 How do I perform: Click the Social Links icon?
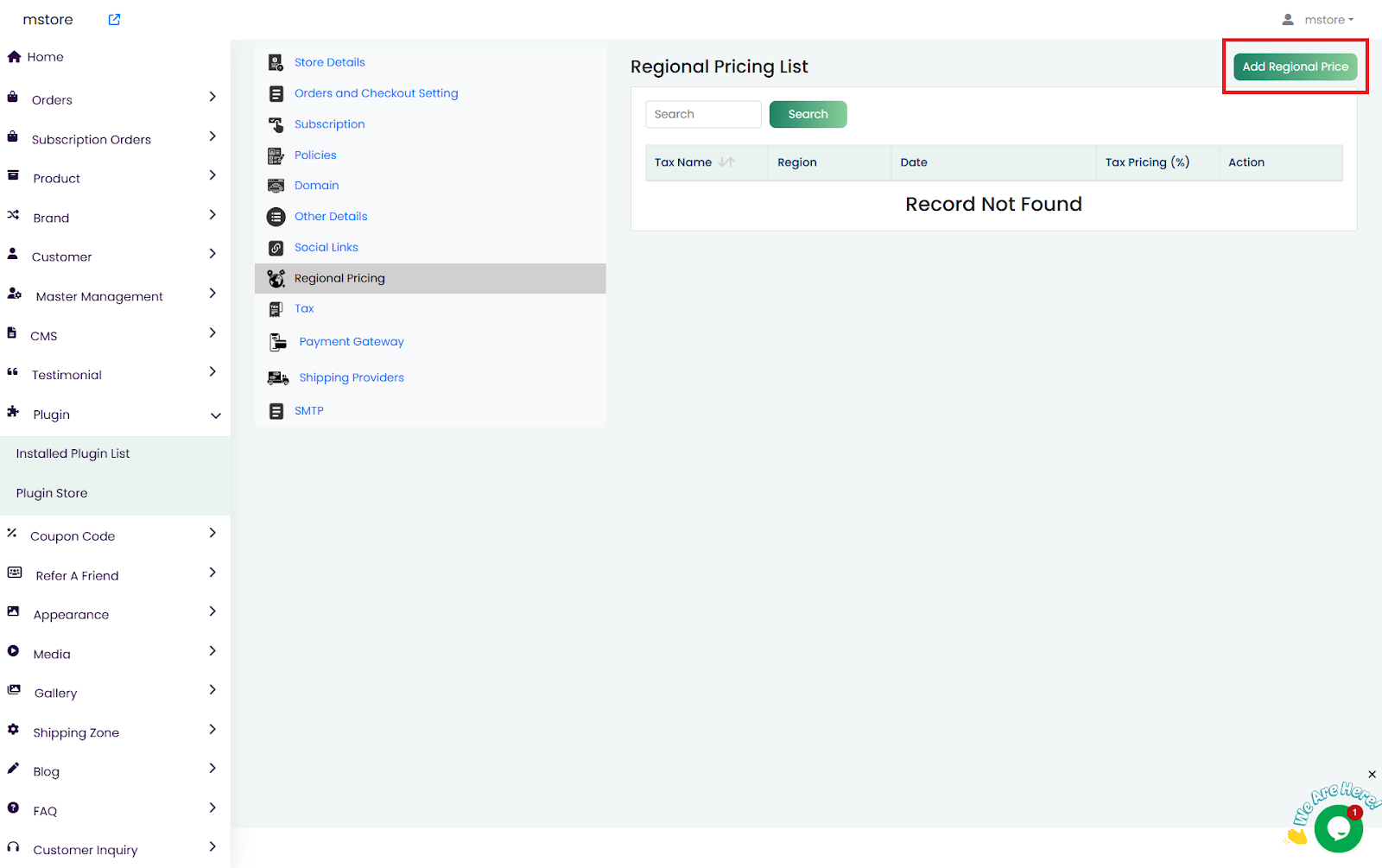point(276,248)
